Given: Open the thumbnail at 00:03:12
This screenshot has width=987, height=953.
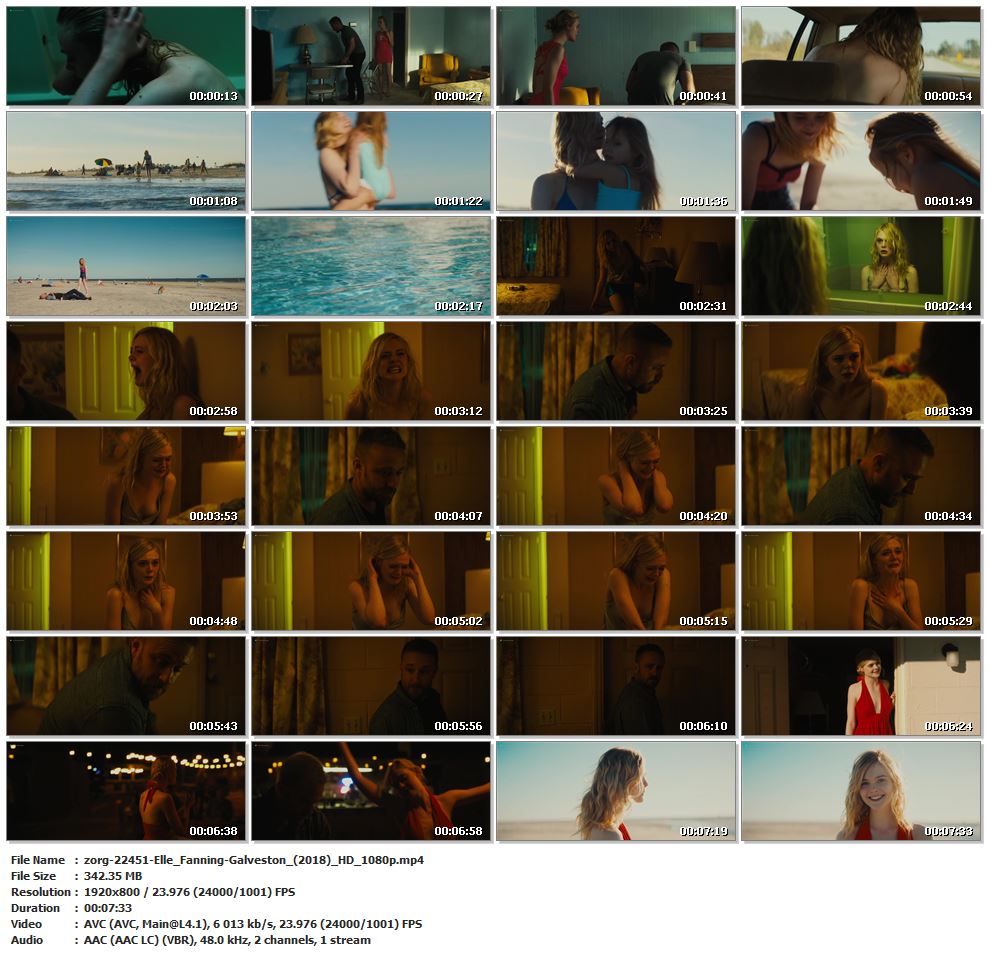Looking at the screenshot, I should tap(371, 371).
